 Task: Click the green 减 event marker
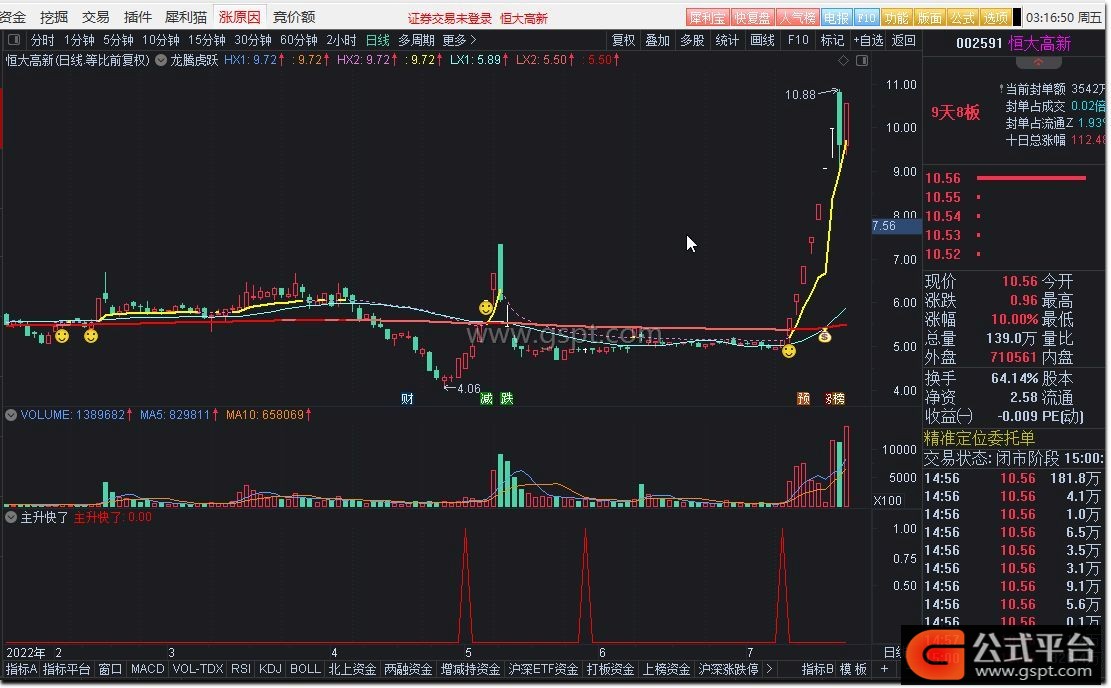coord(486,399)
